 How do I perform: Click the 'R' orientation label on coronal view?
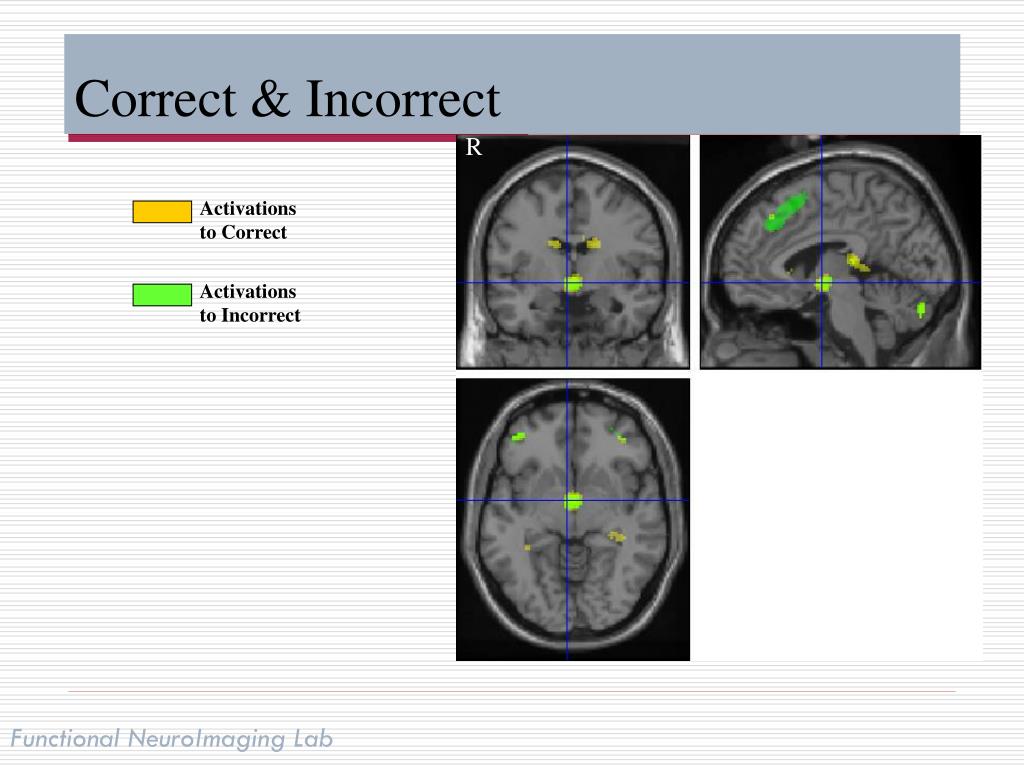coord(473,147)
